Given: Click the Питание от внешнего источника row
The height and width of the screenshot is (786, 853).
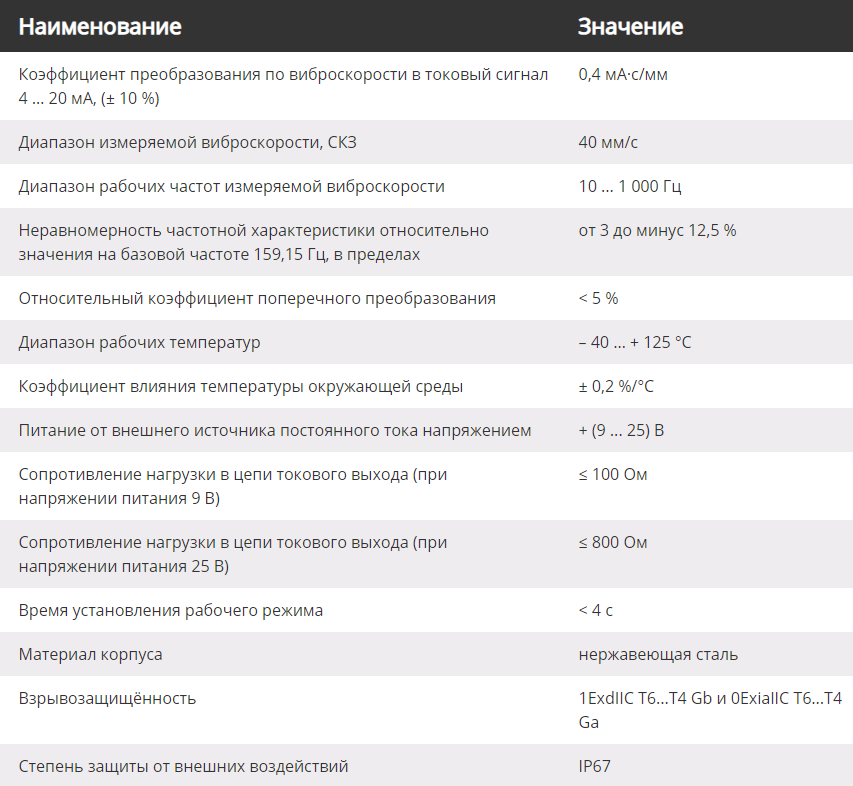Looking at the screenshot, I should point(426,430).
